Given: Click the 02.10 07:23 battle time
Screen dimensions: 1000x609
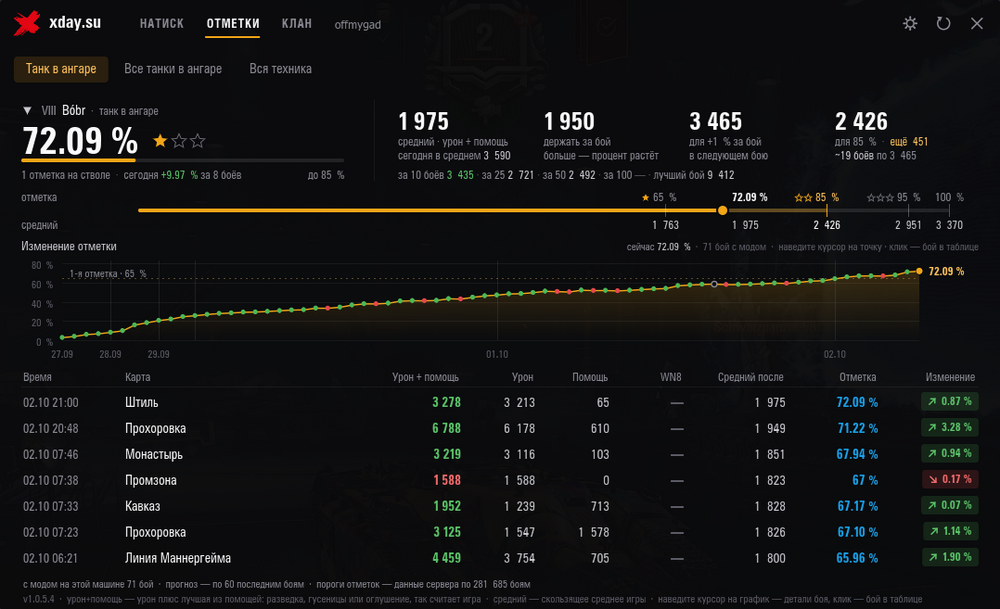Looking at the screenshot, I should 51,532.
